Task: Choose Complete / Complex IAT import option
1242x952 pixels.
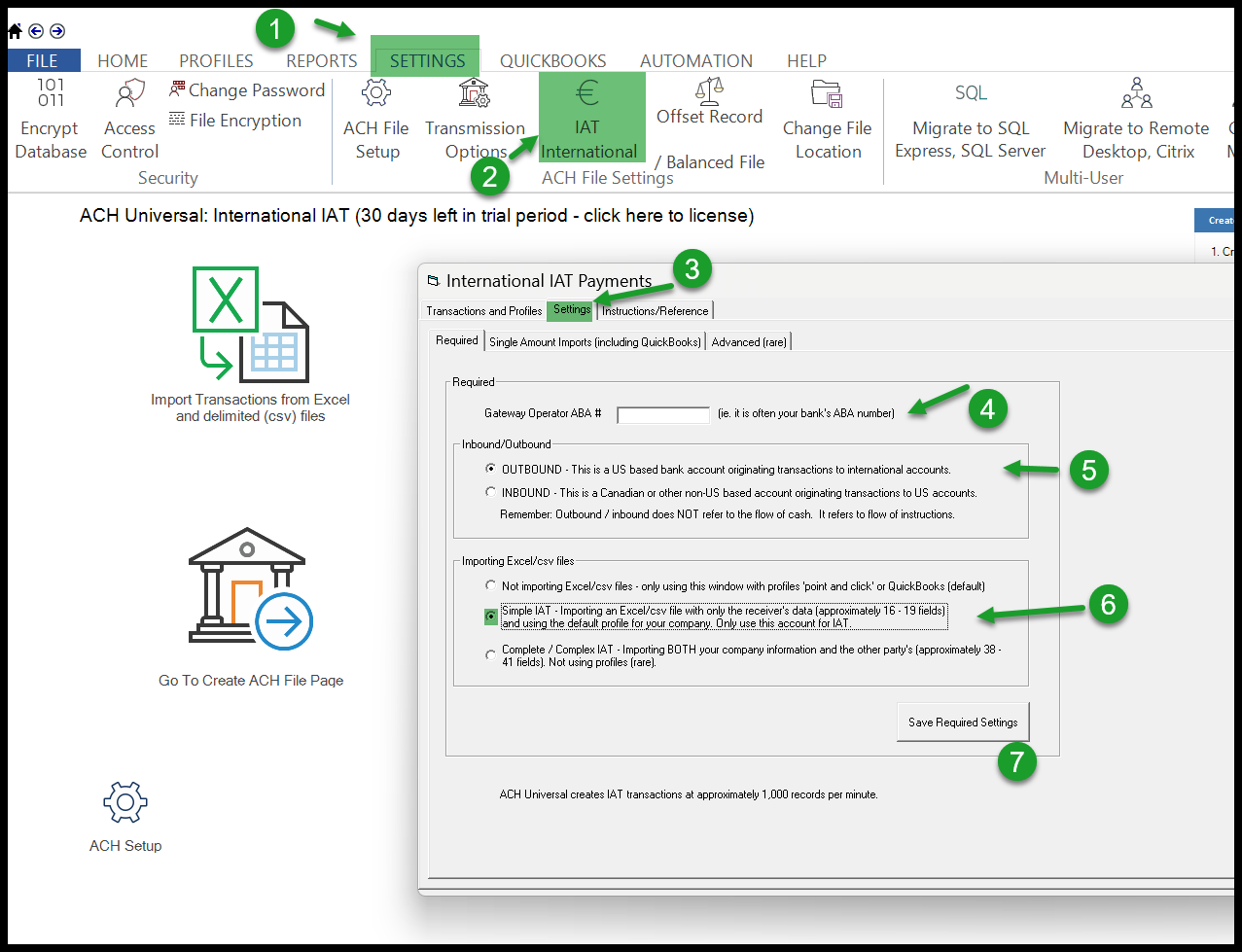Action: (491, 655)
